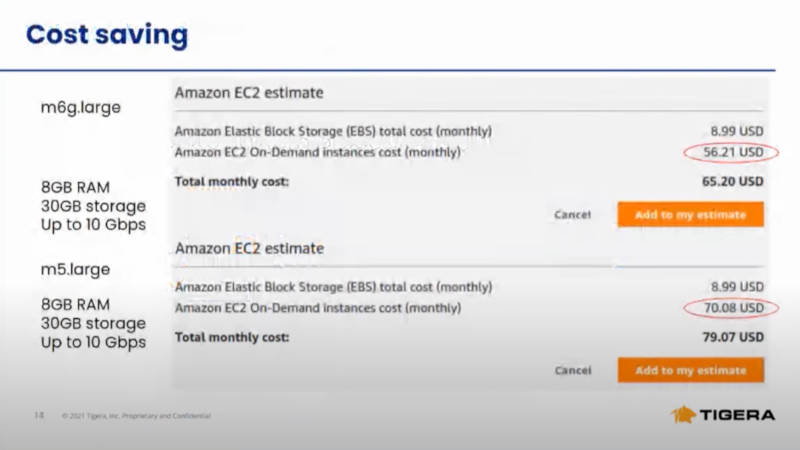This screenshot has height=450, width=800.
Task: Click the Tigera logo icon
Action: [x=684, y=414]
